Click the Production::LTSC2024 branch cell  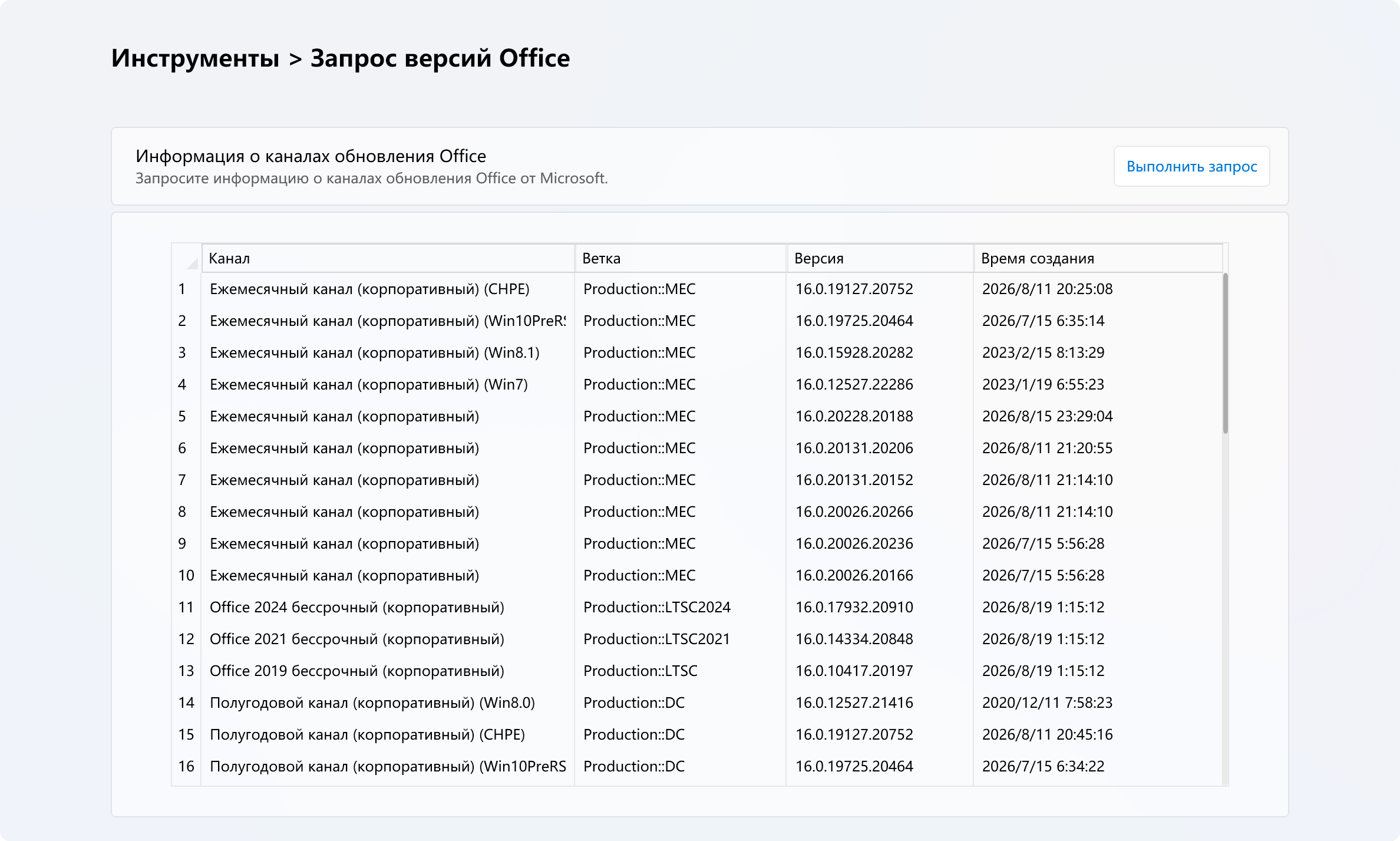click(681, 607)
